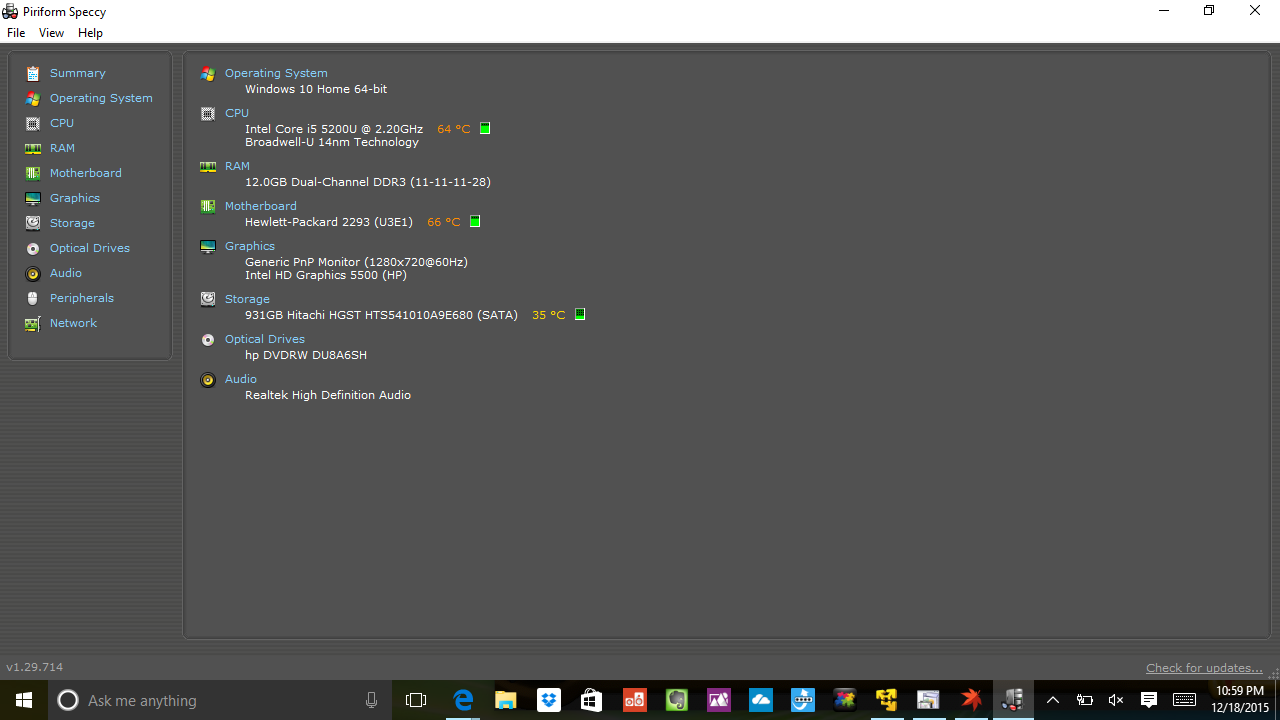The image size is (1280, 720).
Task: Click the Optical Drives heading in summary
Action: tap(265, 339)
